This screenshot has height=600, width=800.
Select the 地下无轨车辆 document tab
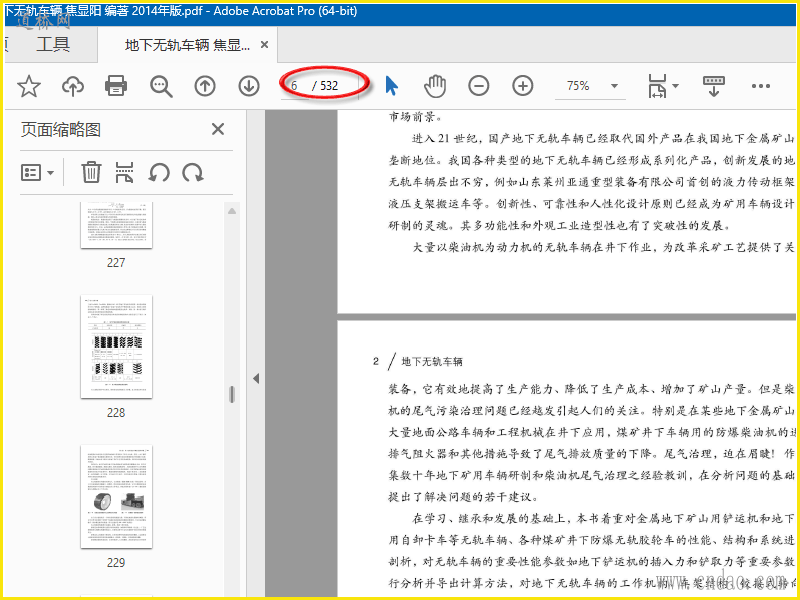coord(187,45)
